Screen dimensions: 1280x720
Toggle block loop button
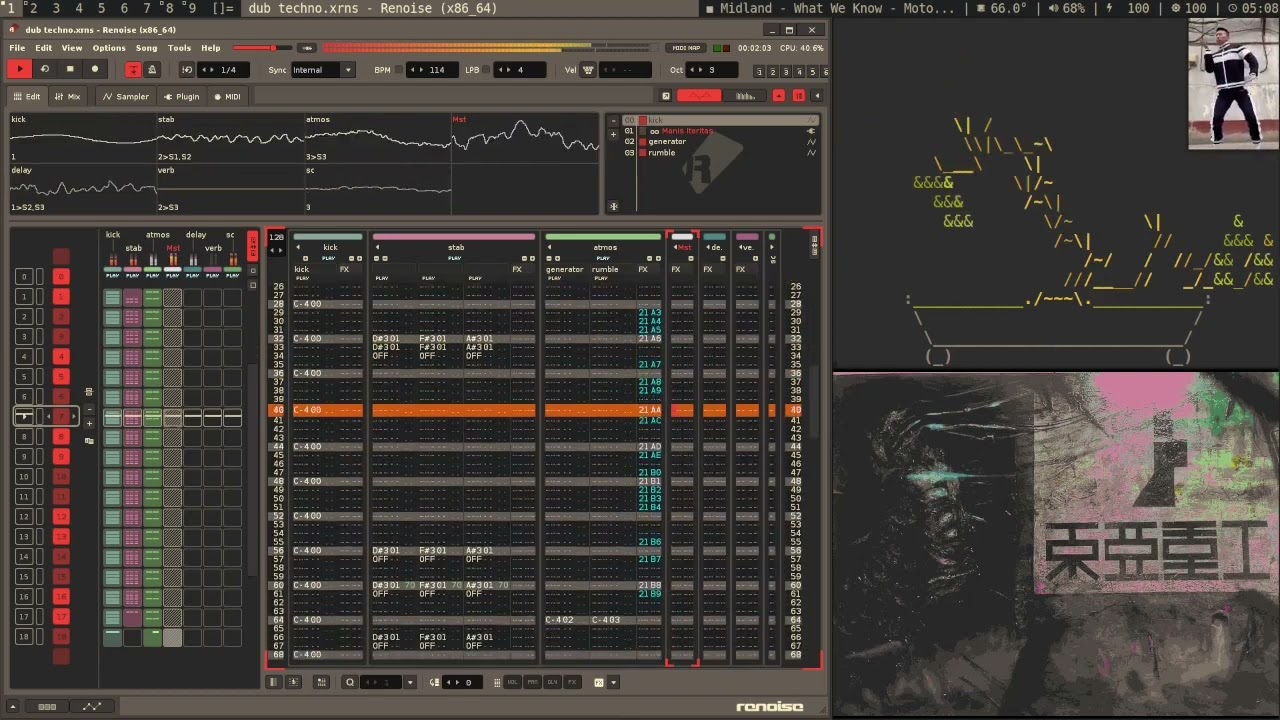pyautogui.click(x=187, y=69)
